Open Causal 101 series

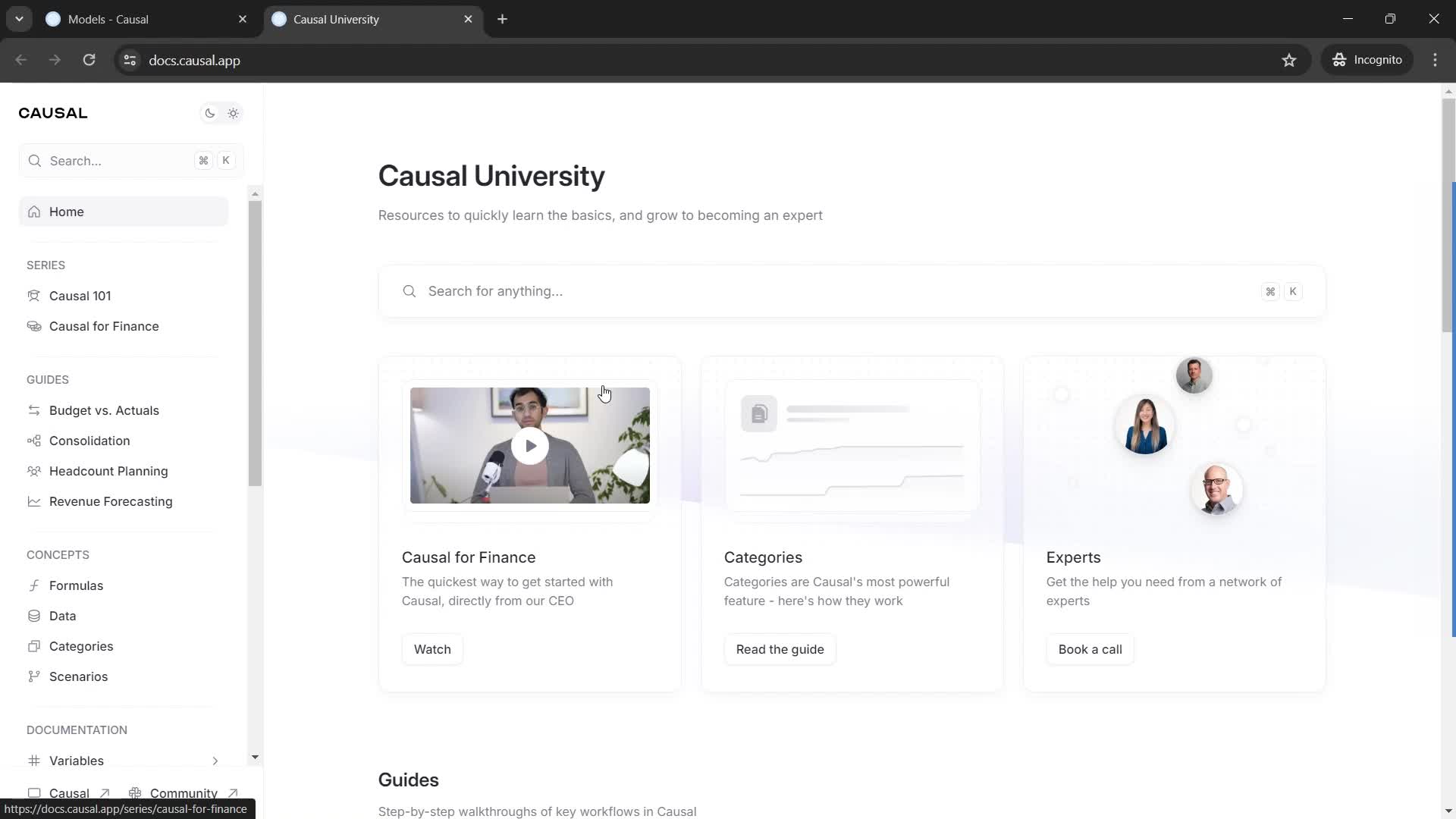click(80, 296)
